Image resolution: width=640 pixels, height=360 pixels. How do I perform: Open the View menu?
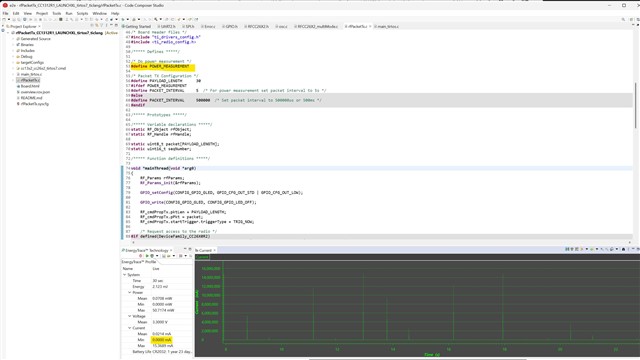(27, 13)
